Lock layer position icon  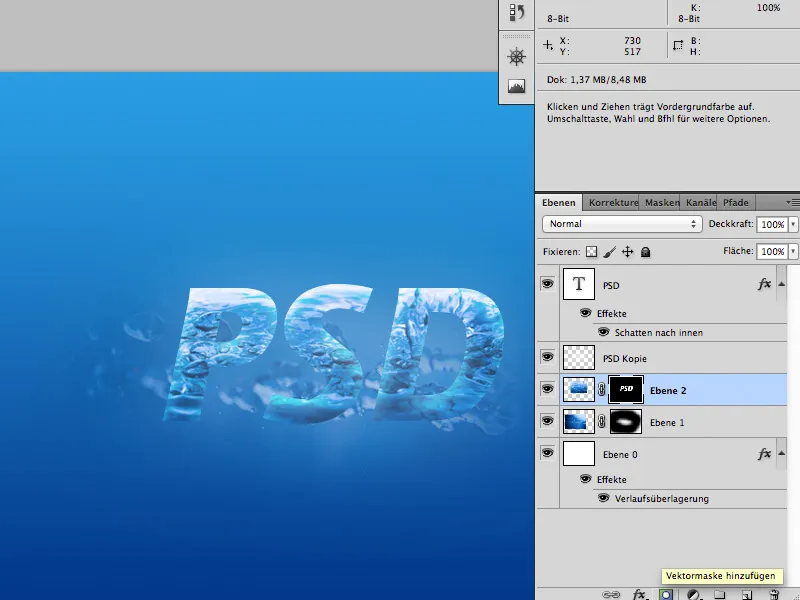pos(628,252)
